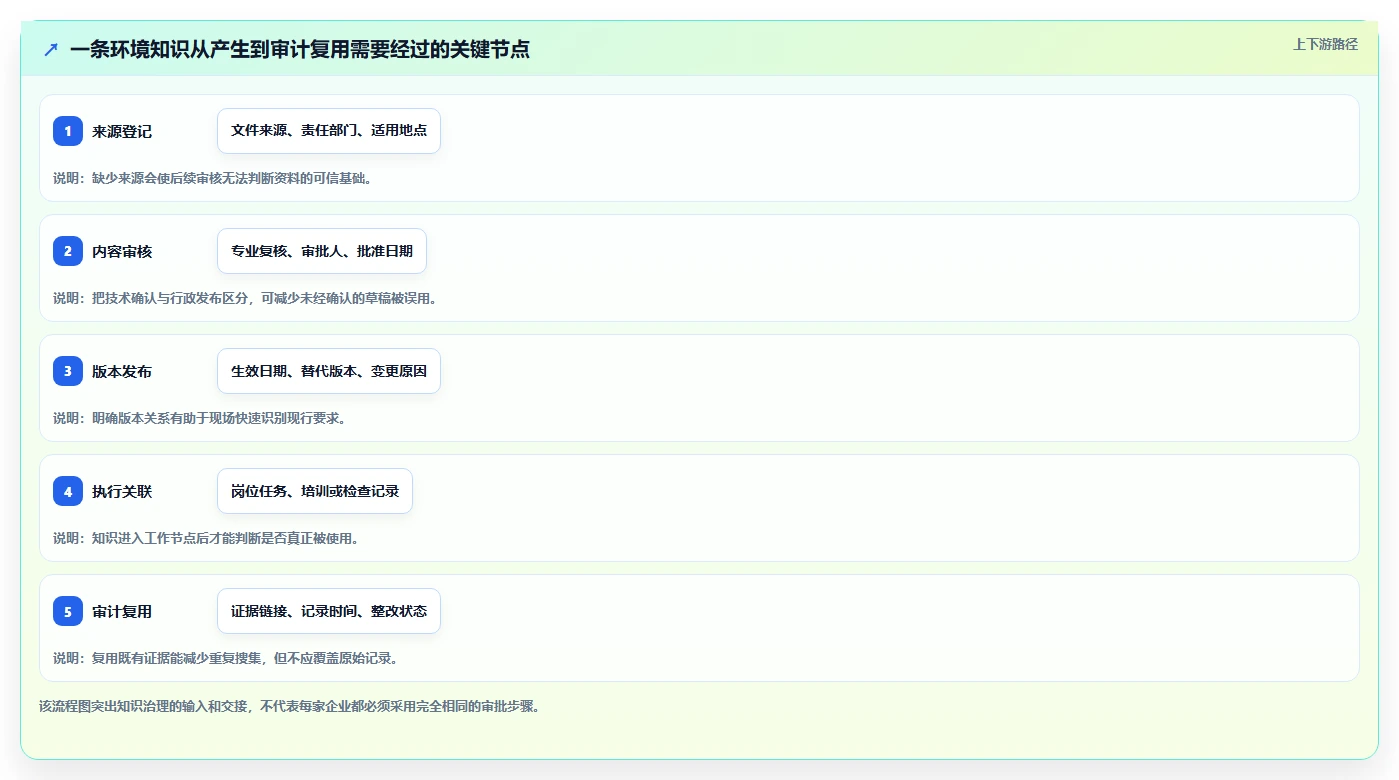Click the heading 一条环境知识从产生到审计复用需要经过的关键节点
Screen dimensions: 1399x780
(300, 49)
